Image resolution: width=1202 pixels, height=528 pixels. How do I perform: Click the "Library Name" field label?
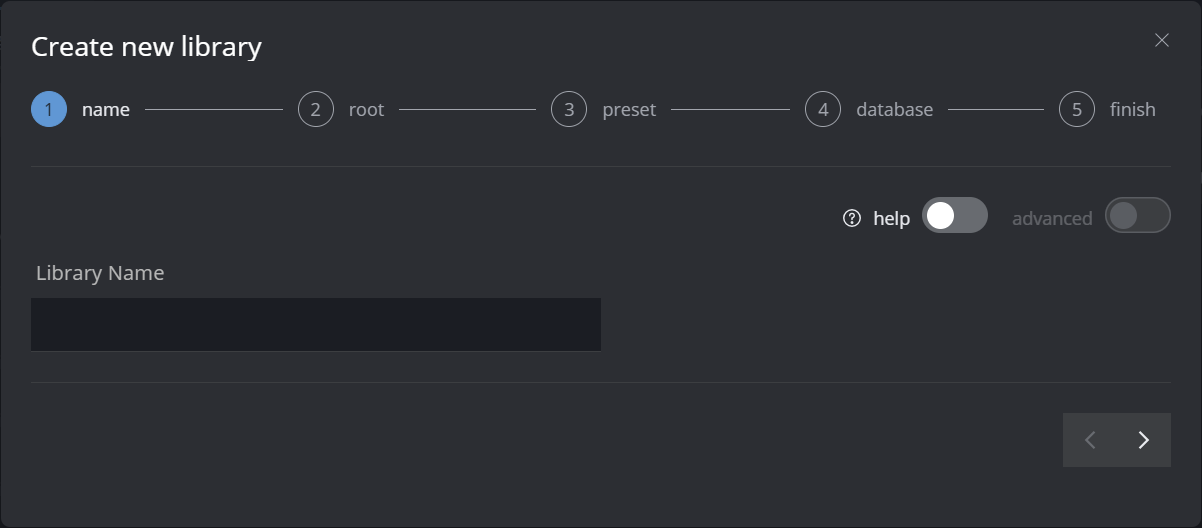(100, 273)
